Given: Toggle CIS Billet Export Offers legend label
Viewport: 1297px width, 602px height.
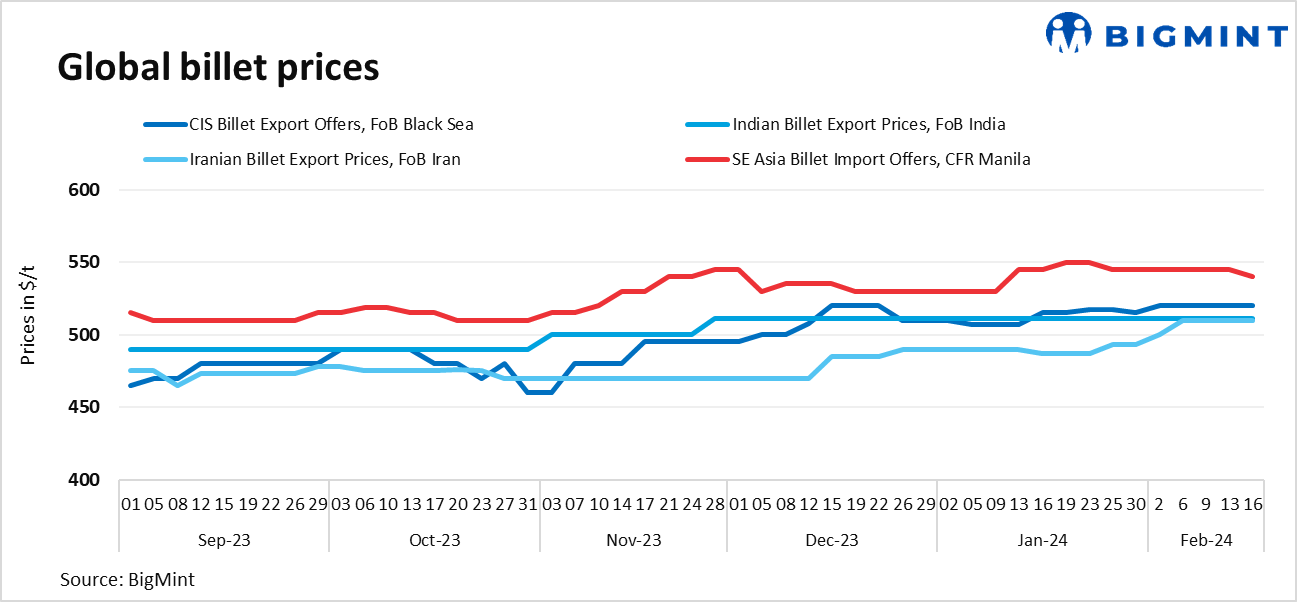Looking at the screenshot, I should coord(331,125).
